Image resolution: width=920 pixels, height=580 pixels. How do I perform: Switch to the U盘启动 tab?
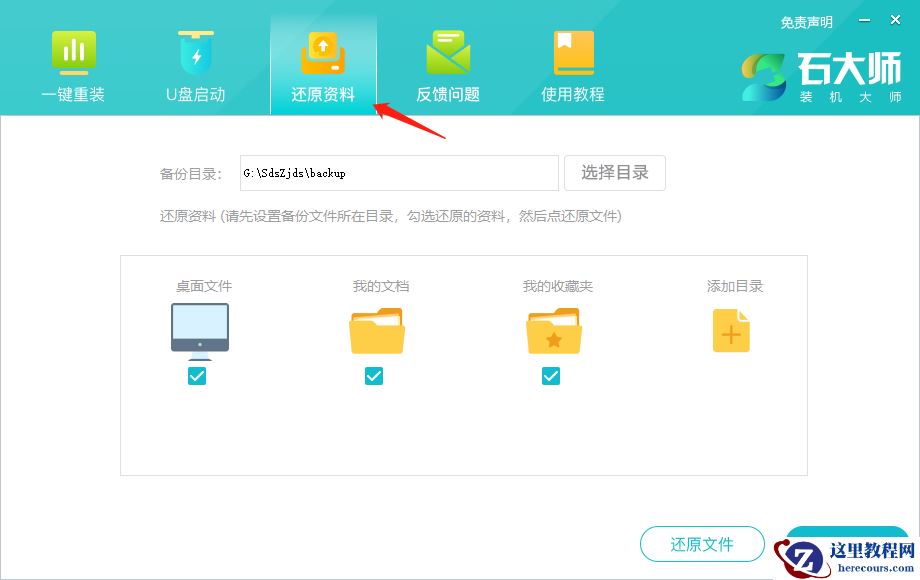point(196,65)
